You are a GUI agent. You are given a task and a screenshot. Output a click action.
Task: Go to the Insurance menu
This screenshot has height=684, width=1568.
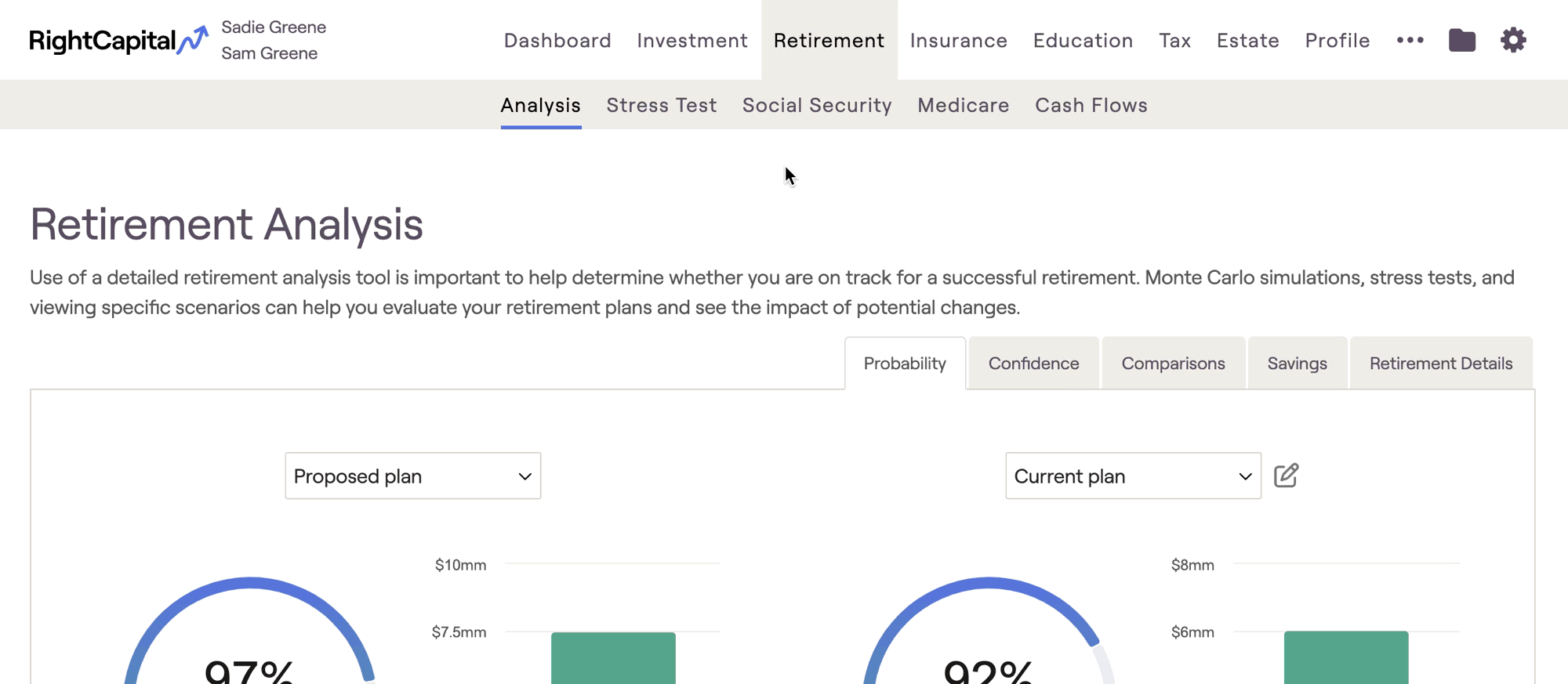[x=959, y=40]
